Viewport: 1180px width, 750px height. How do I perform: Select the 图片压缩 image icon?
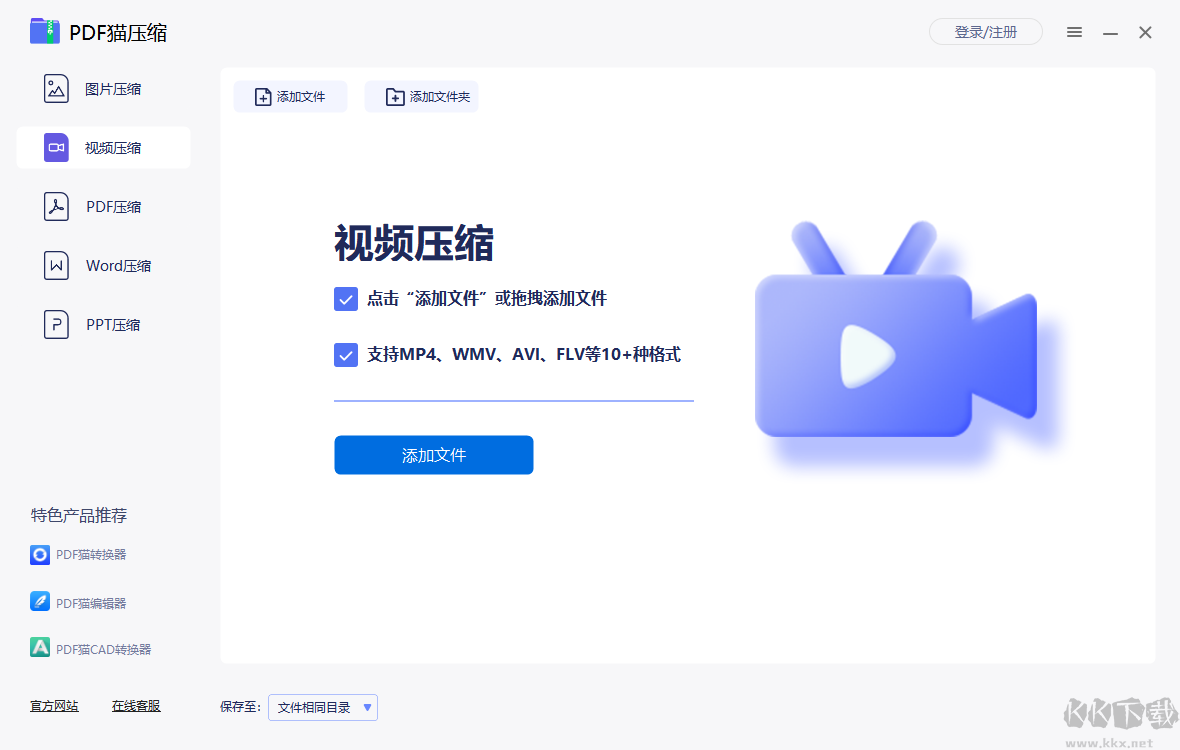click(56, 89)
